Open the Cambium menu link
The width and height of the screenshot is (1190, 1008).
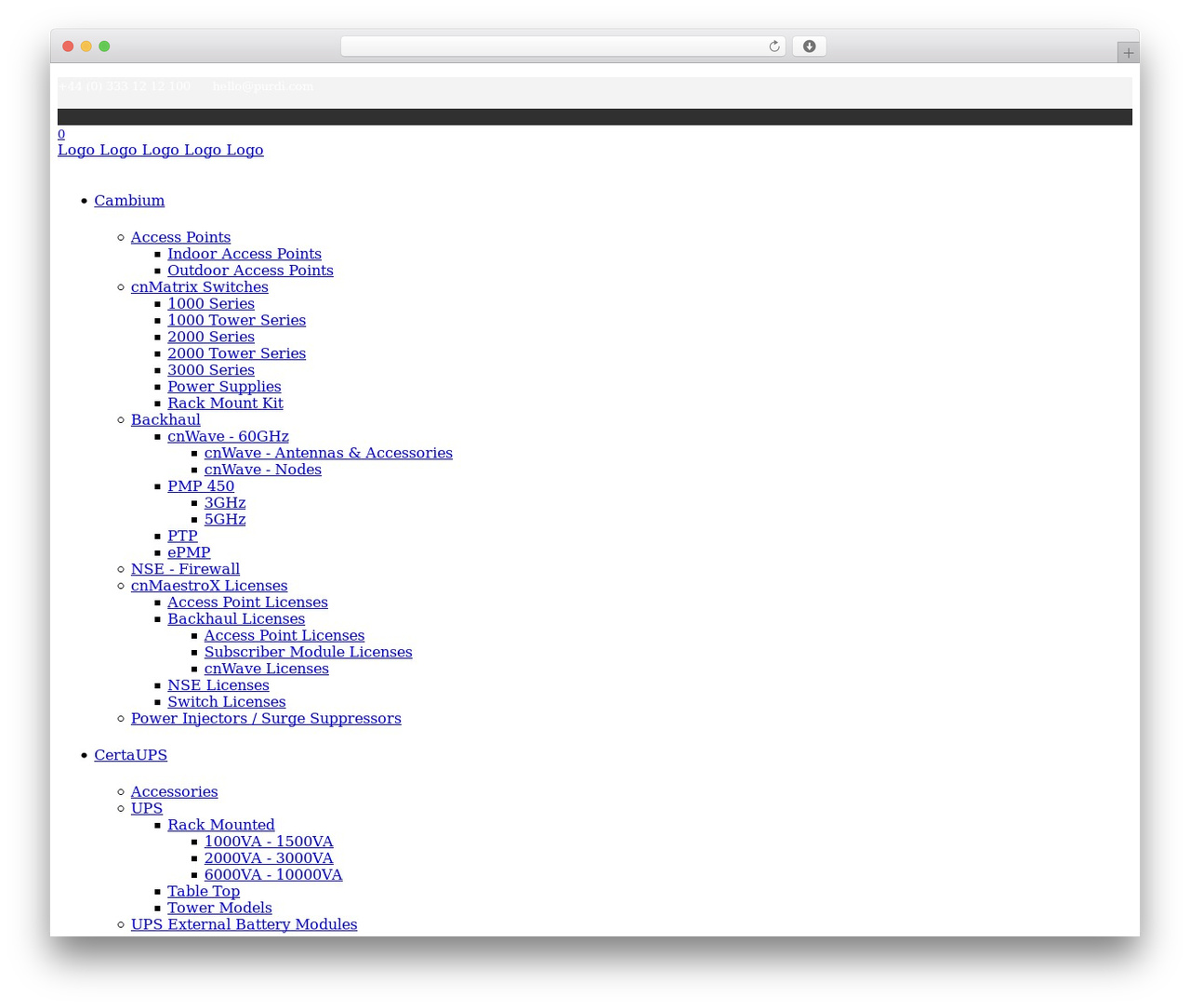point(129,201)
